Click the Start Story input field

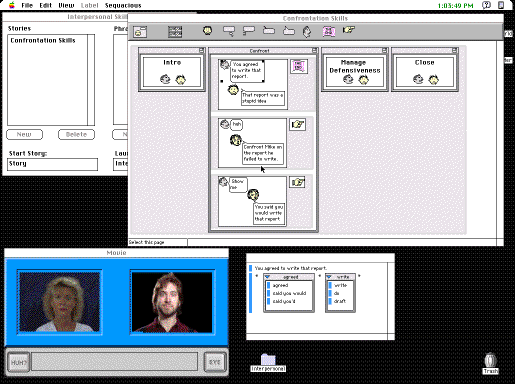click(52, 164)
